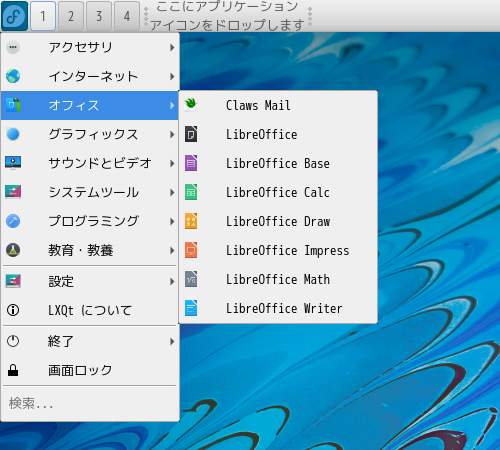Expand the 設定 submenu arrow
The image size is (500, 450).
click(172, 281)
